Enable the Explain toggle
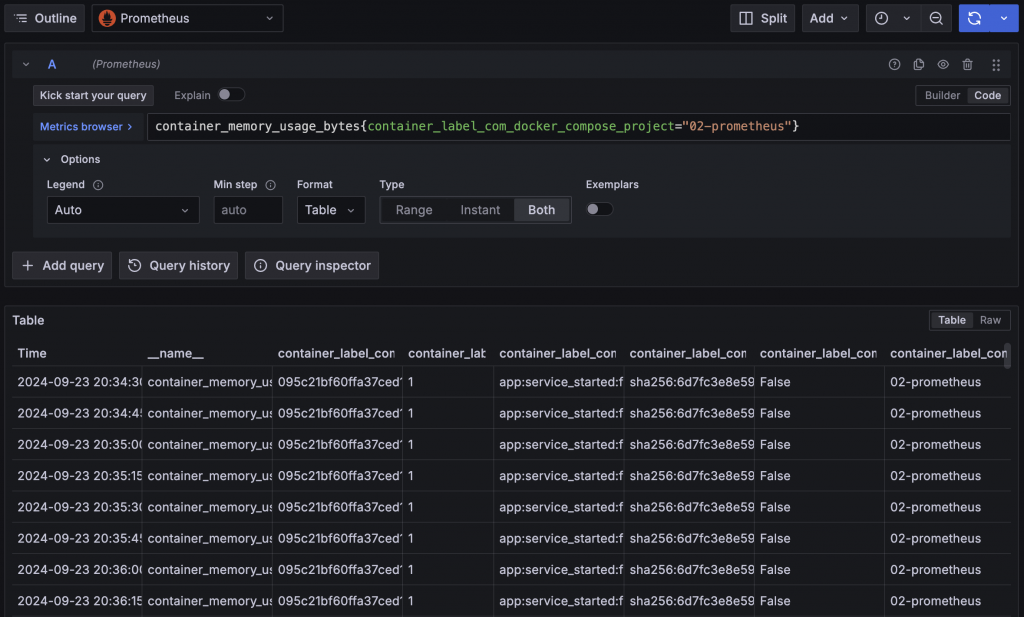1024x617 pixels. (231, 95)
